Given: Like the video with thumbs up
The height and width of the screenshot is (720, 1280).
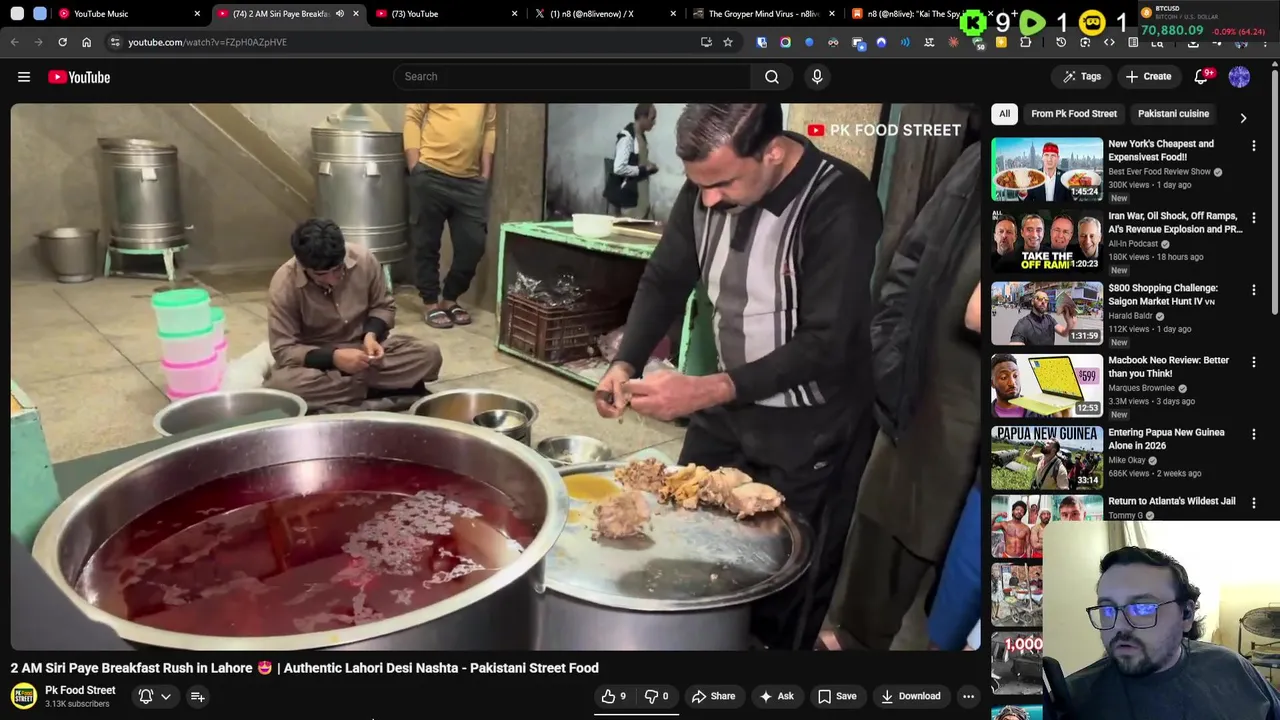Looking at the screenshot, I should [614, 696].
